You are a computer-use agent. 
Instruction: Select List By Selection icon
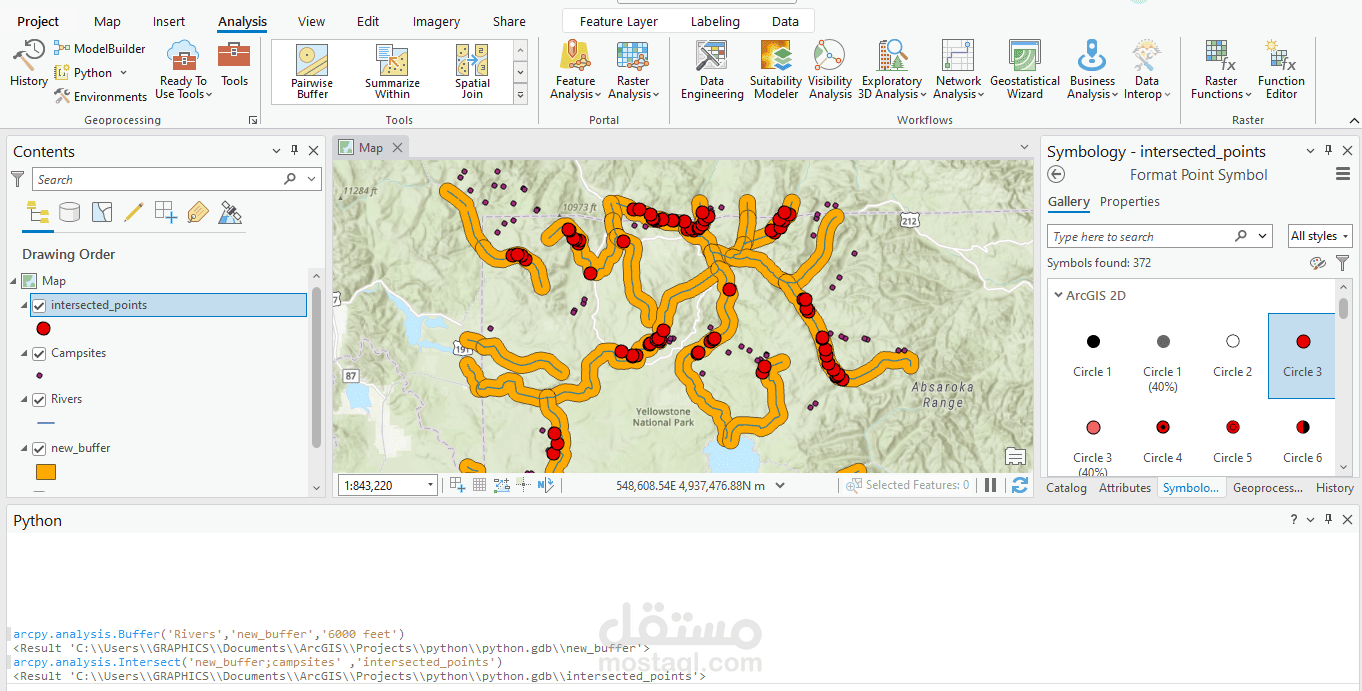tap(102, 213)
